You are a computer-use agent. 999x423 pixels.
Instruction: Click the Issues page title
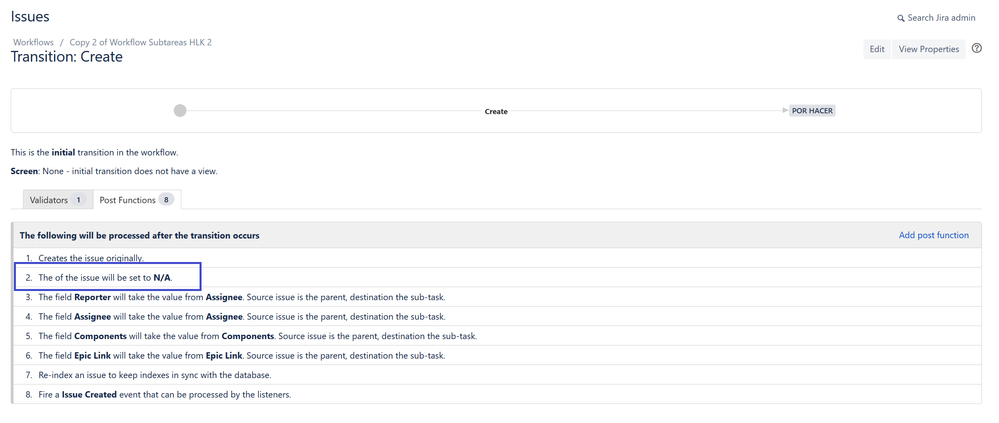point(30,17)
